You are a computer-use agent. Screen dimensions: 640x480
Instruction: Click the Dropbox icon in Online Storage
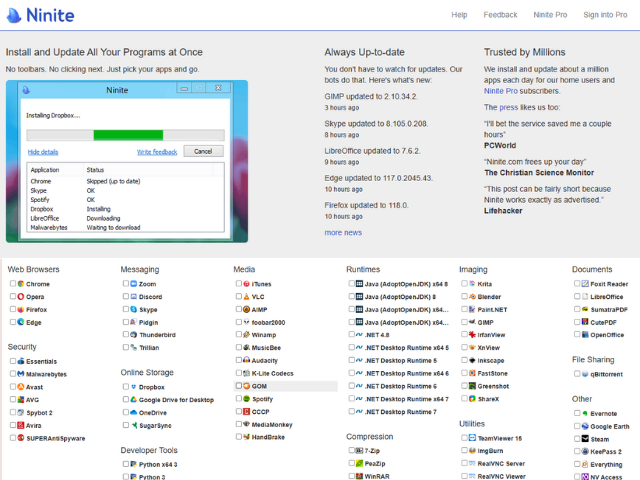click(133, 387)
